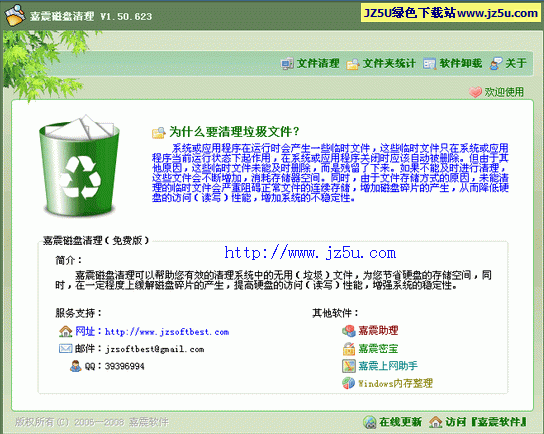This screenshot has height=434, width=544.
Task: Click the 嘉震密宝 software icon
Action: click(x=349, y=349)
